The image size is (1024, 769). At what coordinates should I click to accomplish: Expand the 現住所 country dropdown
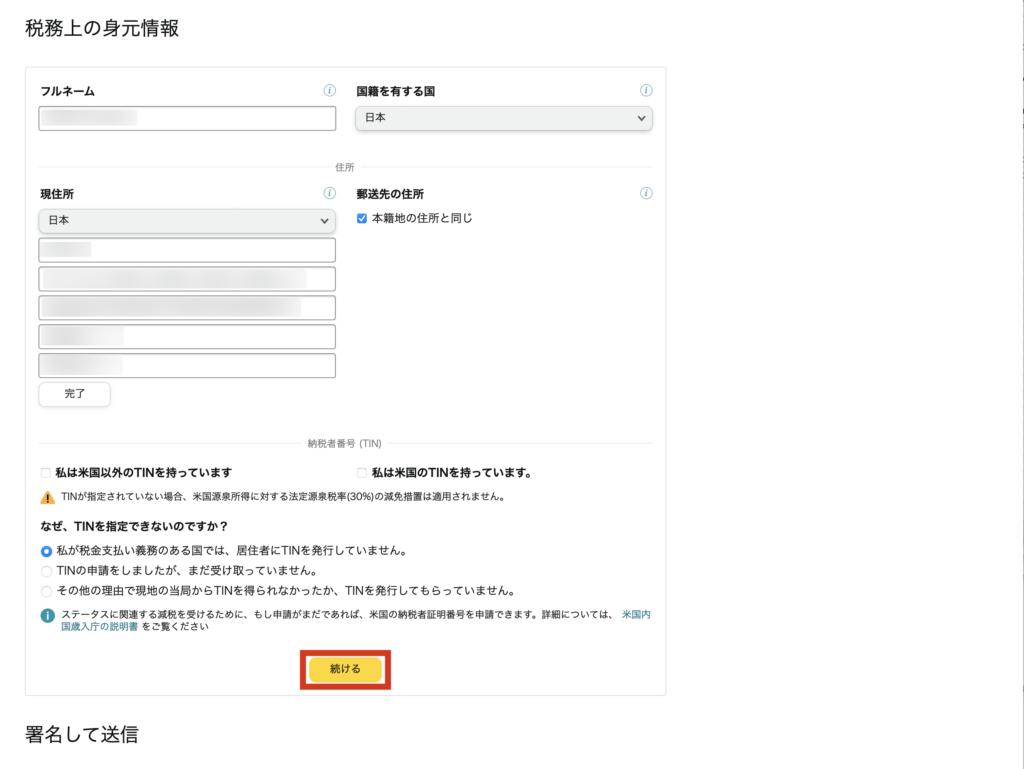pos(187,220)
